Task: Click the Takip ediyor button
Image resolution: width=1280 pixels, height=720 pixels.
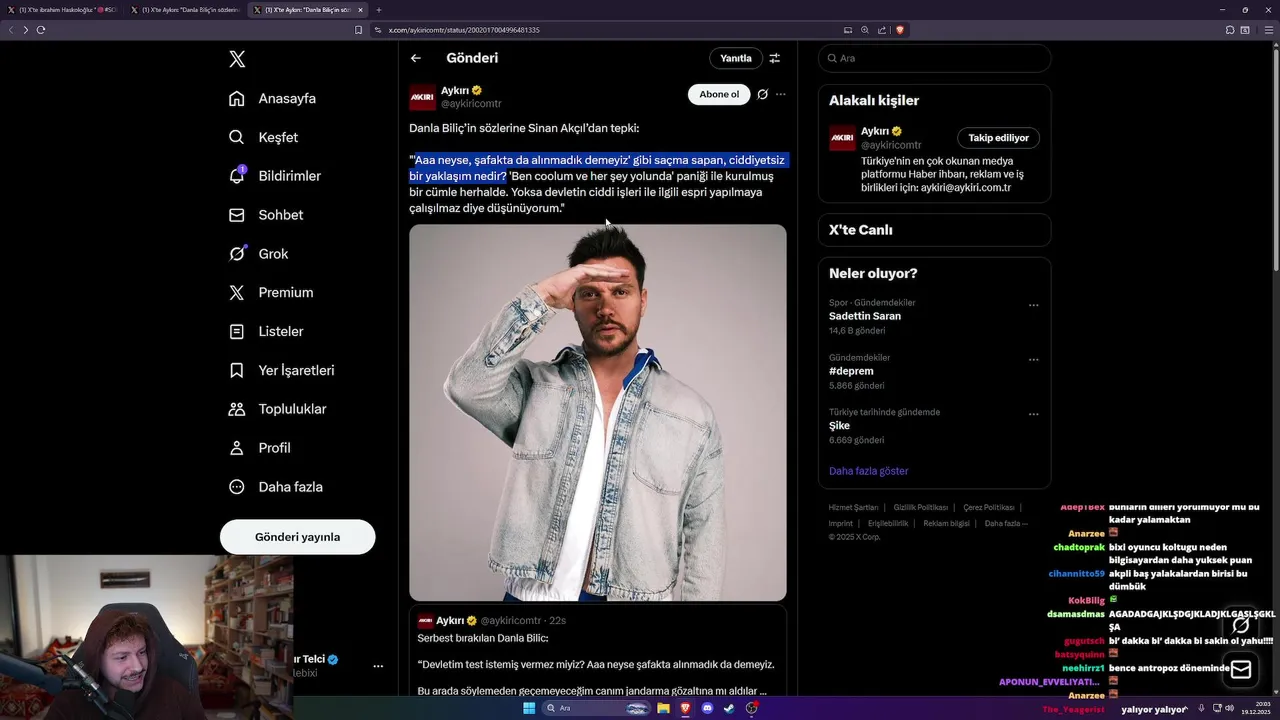Action: 999,138
